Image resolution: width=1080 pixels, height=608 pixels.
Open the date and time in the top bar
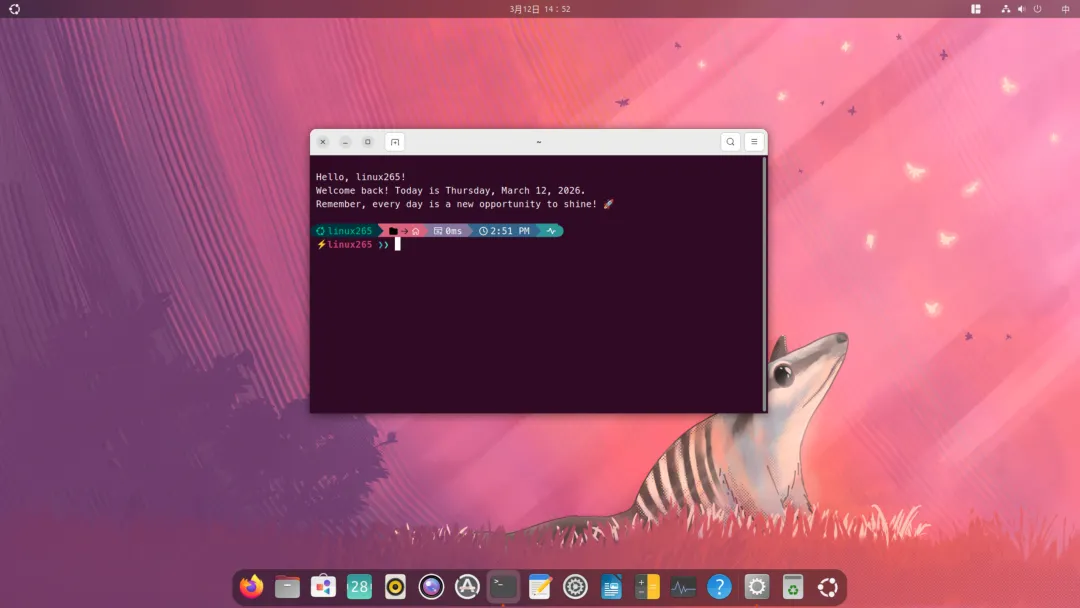[540, 9]
